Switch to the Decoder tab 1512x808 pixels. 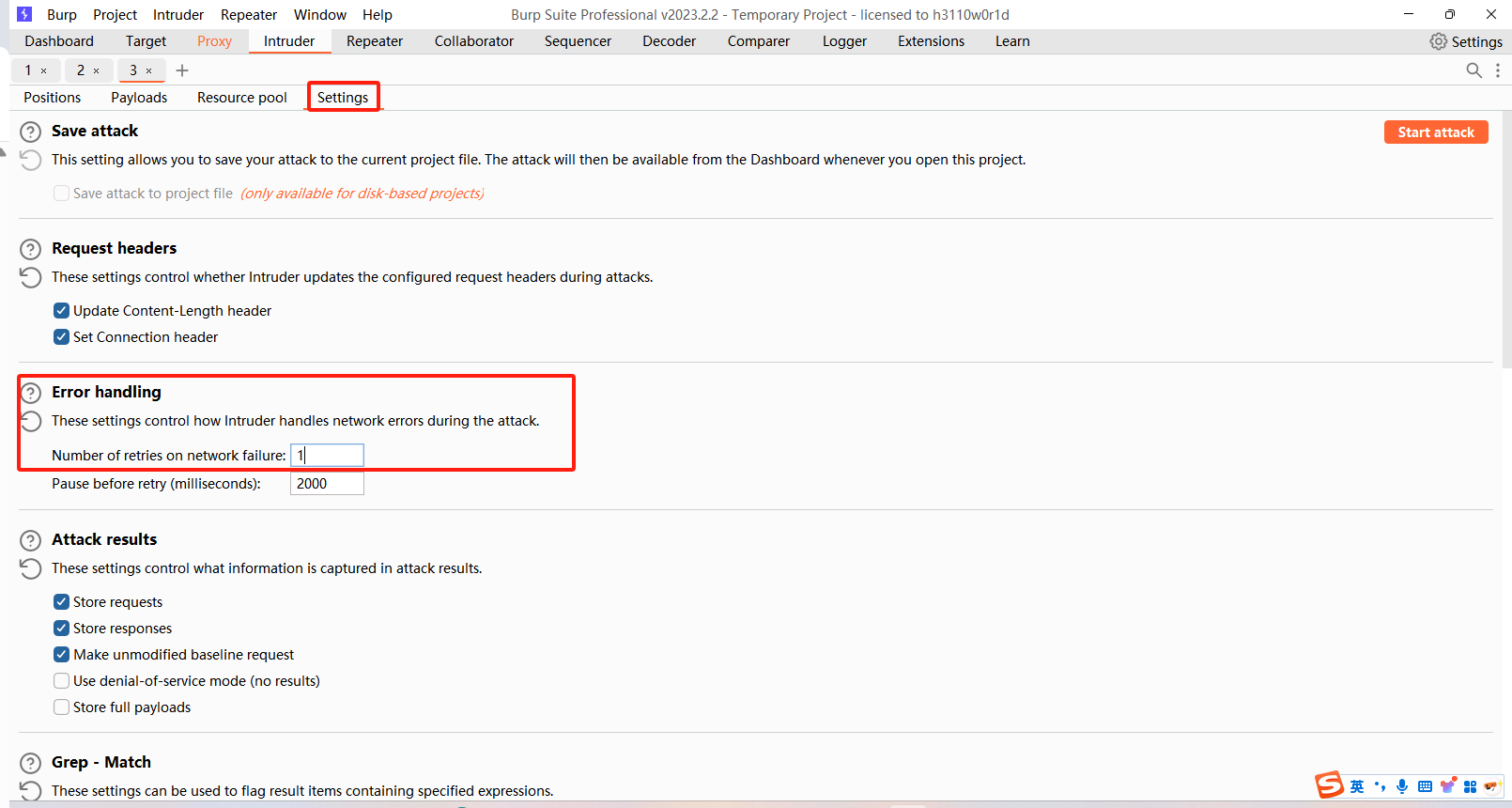669,41
